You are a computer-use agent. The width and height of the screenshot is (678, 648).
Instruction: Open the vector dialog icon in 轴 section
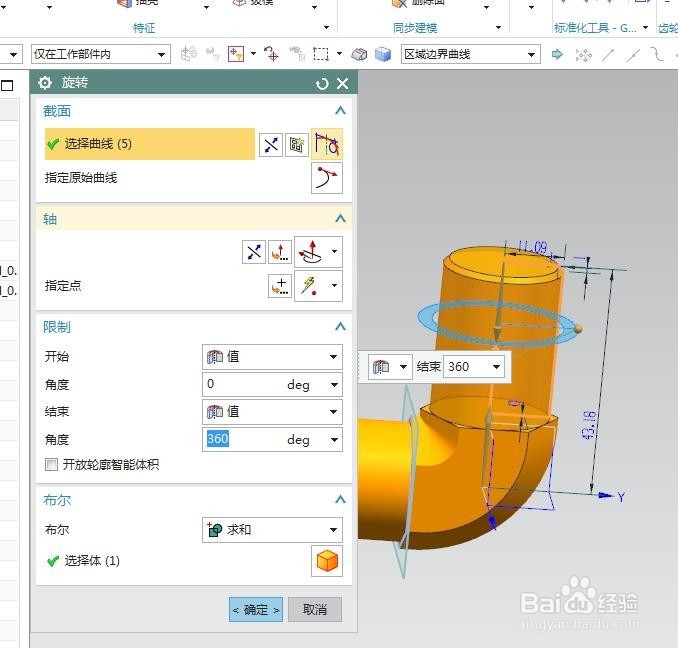(280, 252)
